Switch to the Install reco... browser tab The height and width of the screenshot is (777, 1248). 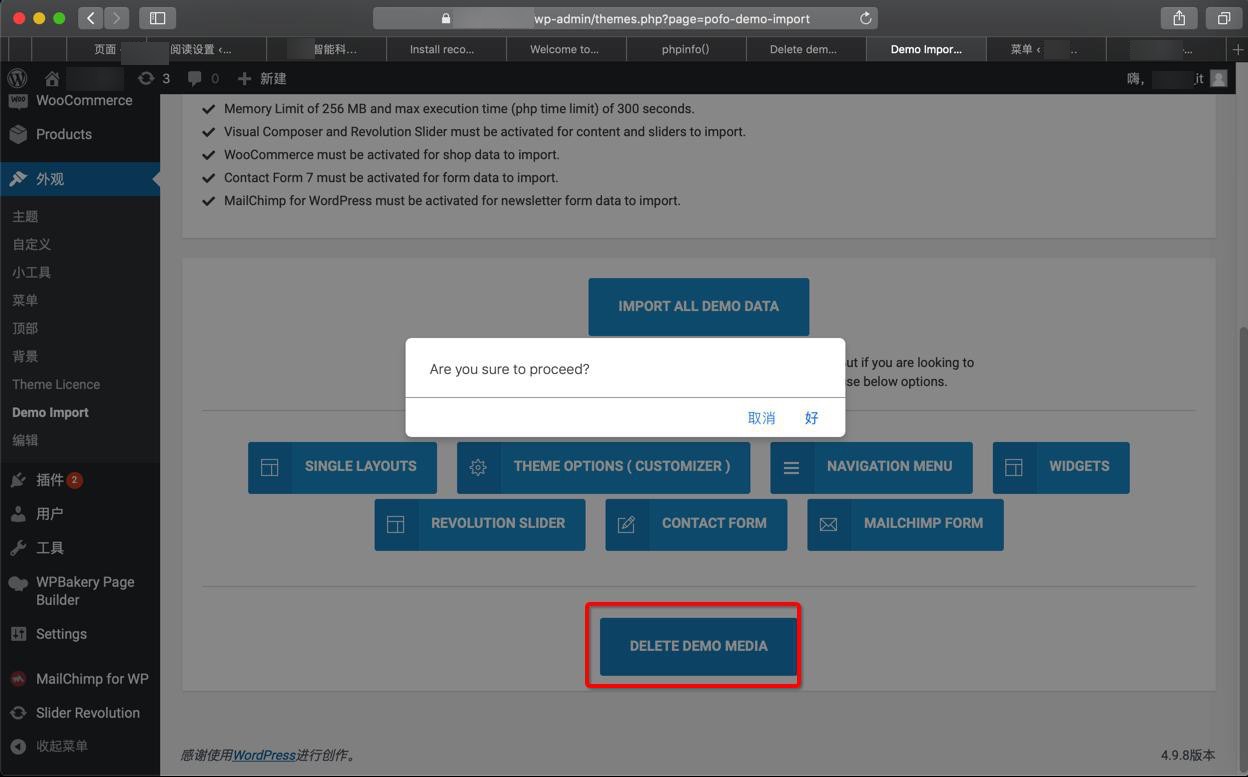447,49
